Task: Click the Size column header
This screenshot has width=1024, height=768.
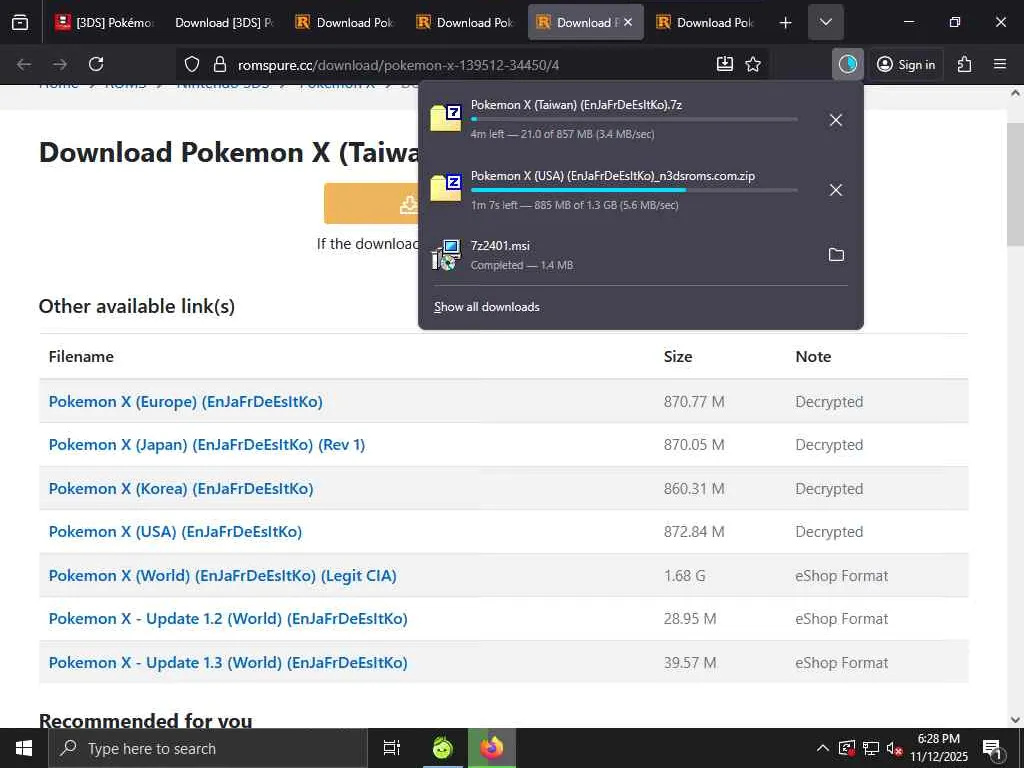Action: coord(678,357)
